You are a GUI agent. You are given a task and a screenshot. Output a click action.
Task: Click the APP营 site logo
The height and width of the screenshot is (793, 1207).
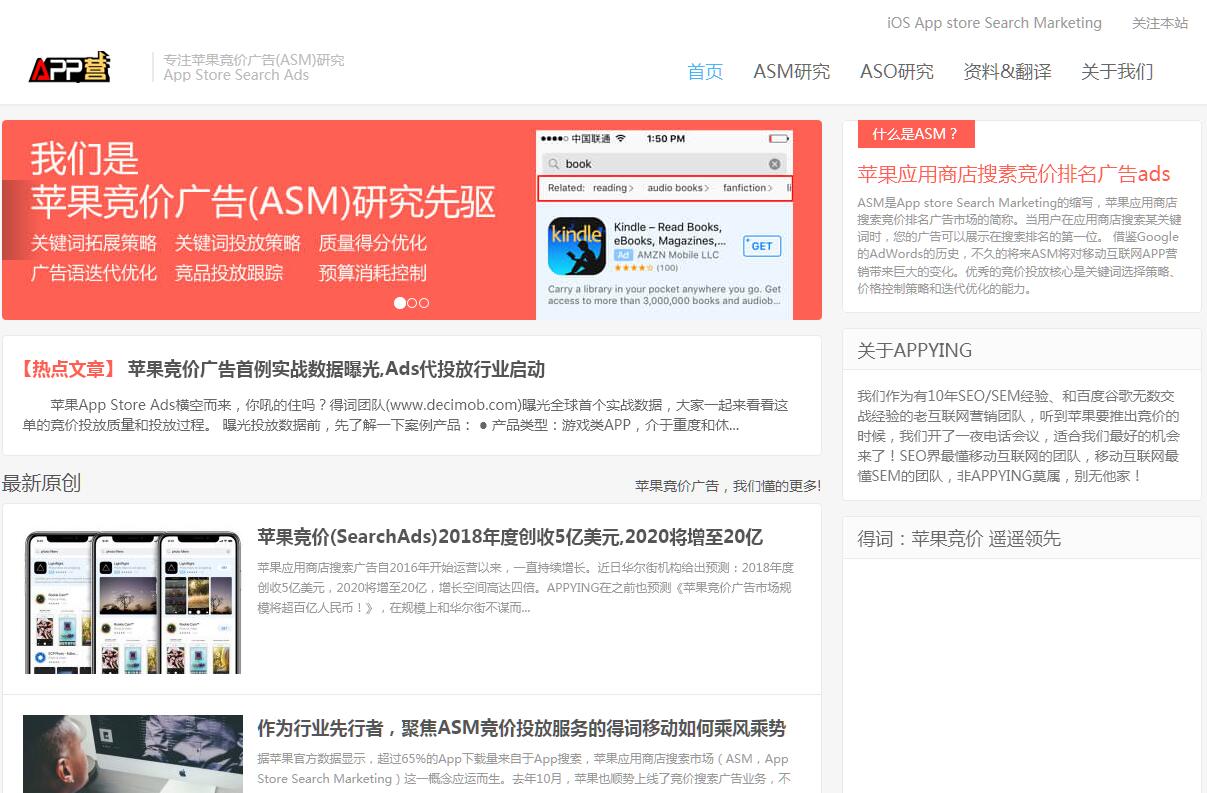[69, 67]
